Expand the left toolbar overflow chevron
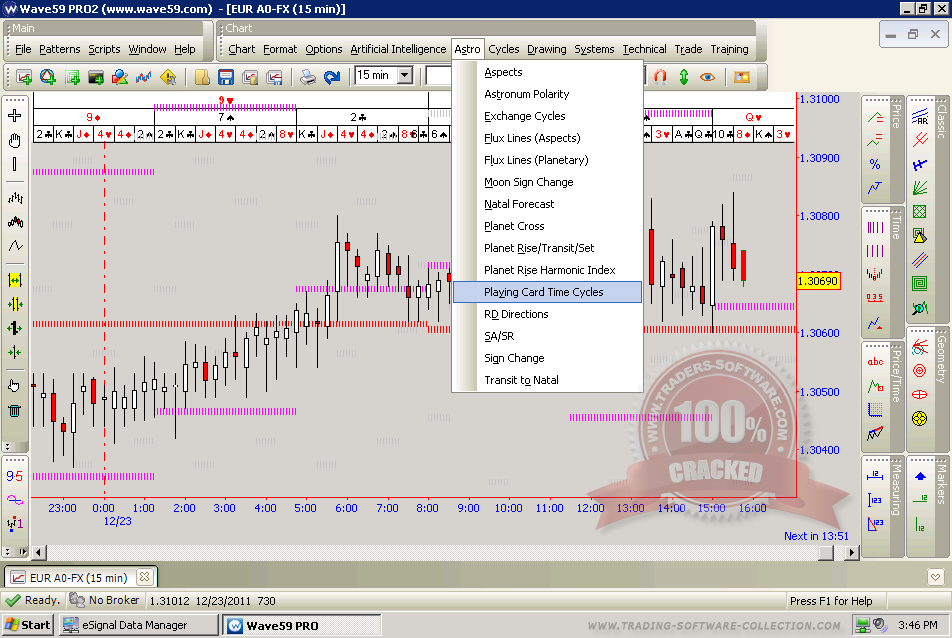The height and width of the screenshot is (638, 952). (8, 446)
